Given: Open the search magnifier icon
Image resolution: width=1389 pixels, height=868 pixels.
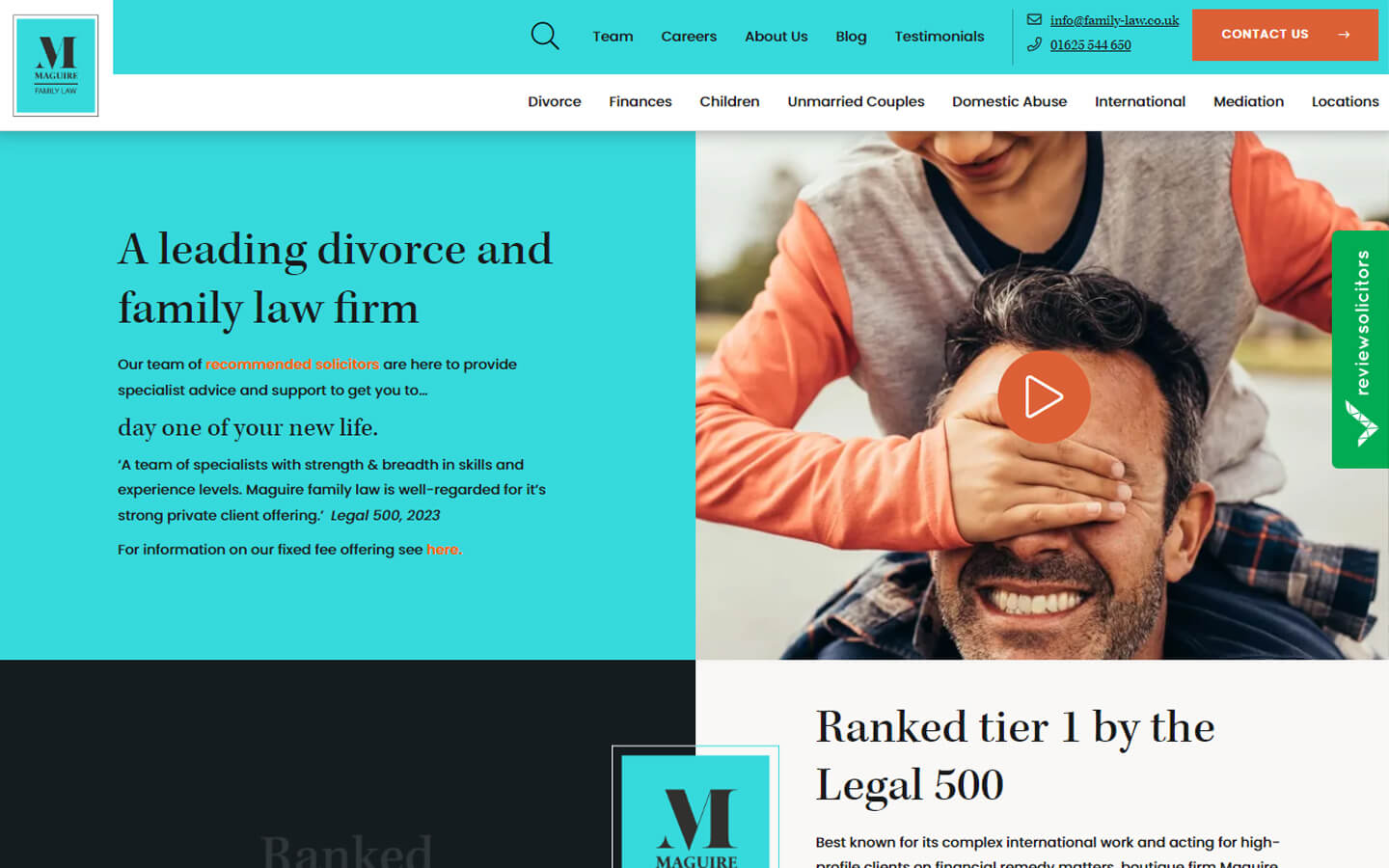Looking at the screenshot, I should coord(545,37).
